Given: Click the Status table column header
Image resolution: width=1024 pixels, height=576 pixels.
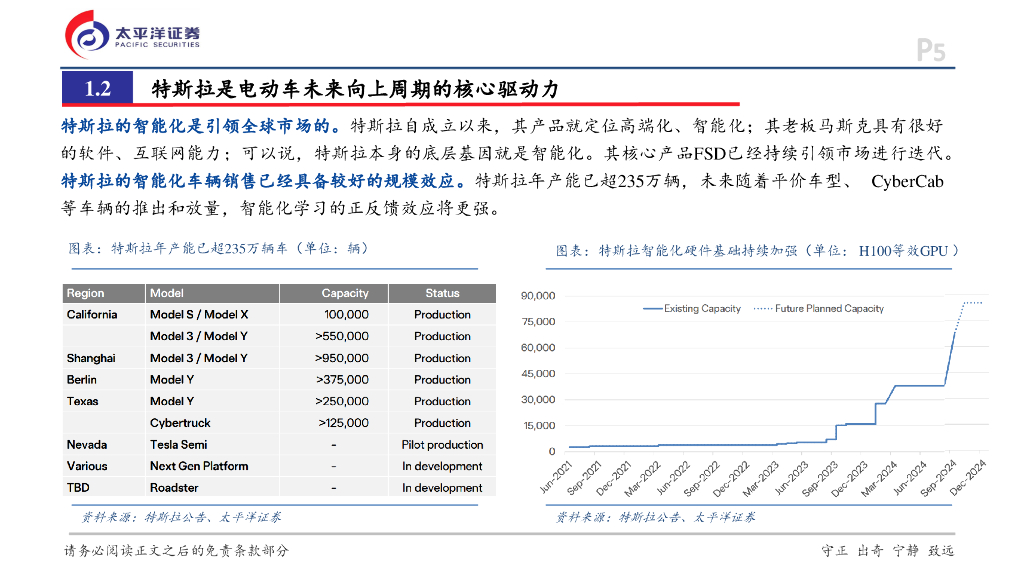Looking at the screenshot, I should click(442, 293).
